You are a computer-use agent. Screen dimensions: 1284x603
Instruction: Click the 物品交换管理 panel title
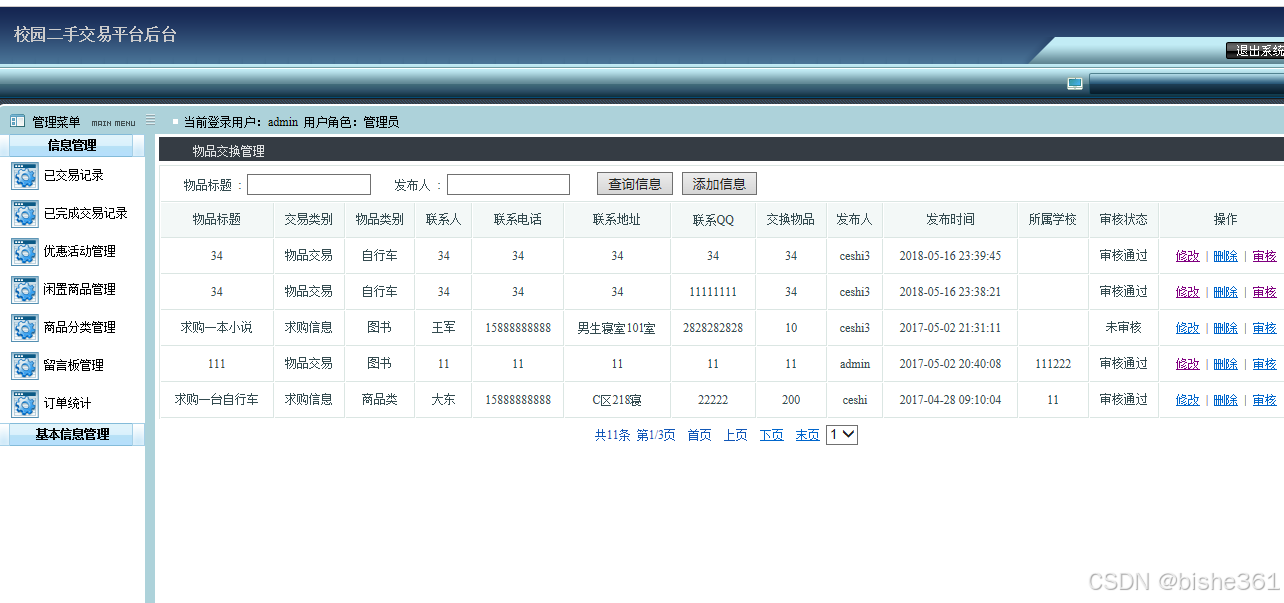[228, 151]
